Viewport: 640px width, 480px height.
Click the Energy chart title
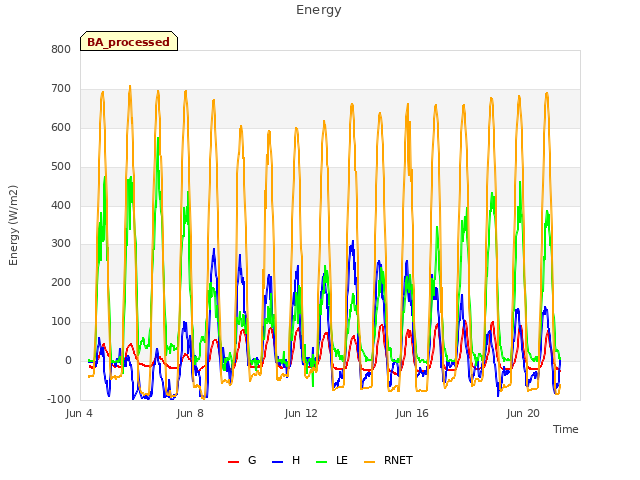point(319,10)
